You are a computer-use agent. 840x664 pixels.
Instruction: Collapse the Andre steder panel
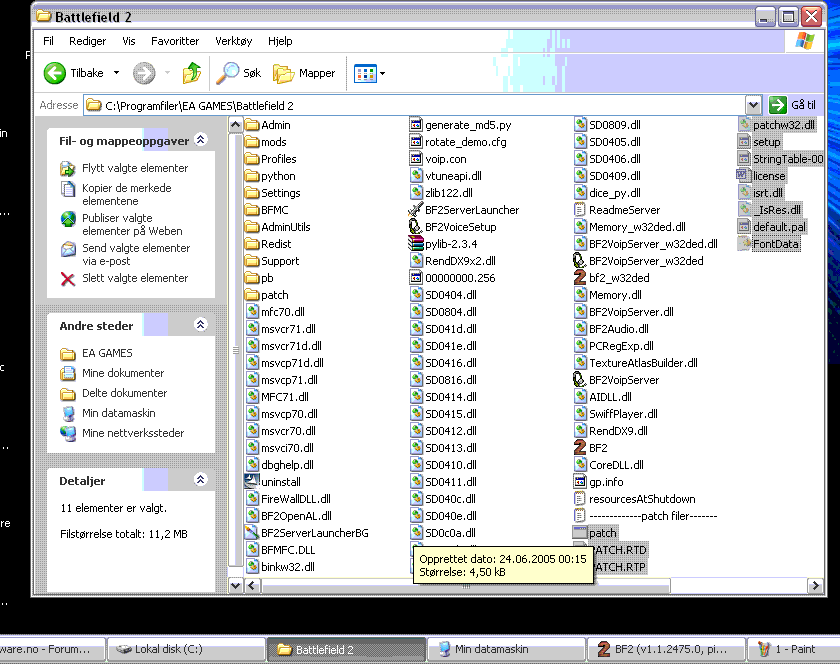pos(200,325)
